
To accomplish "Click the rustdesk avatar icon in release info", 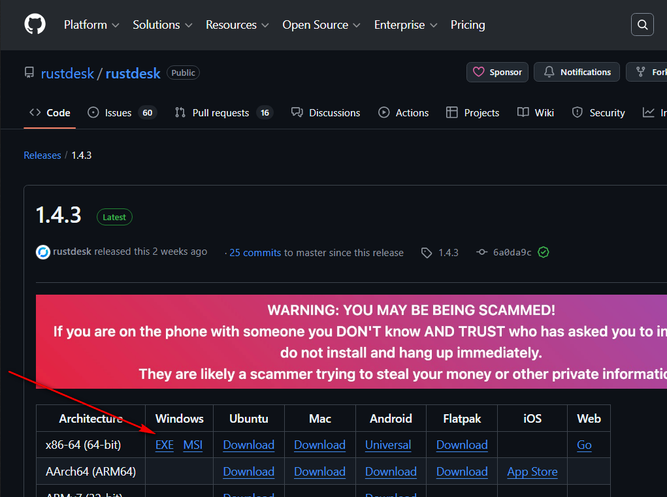I will (43, 252).
